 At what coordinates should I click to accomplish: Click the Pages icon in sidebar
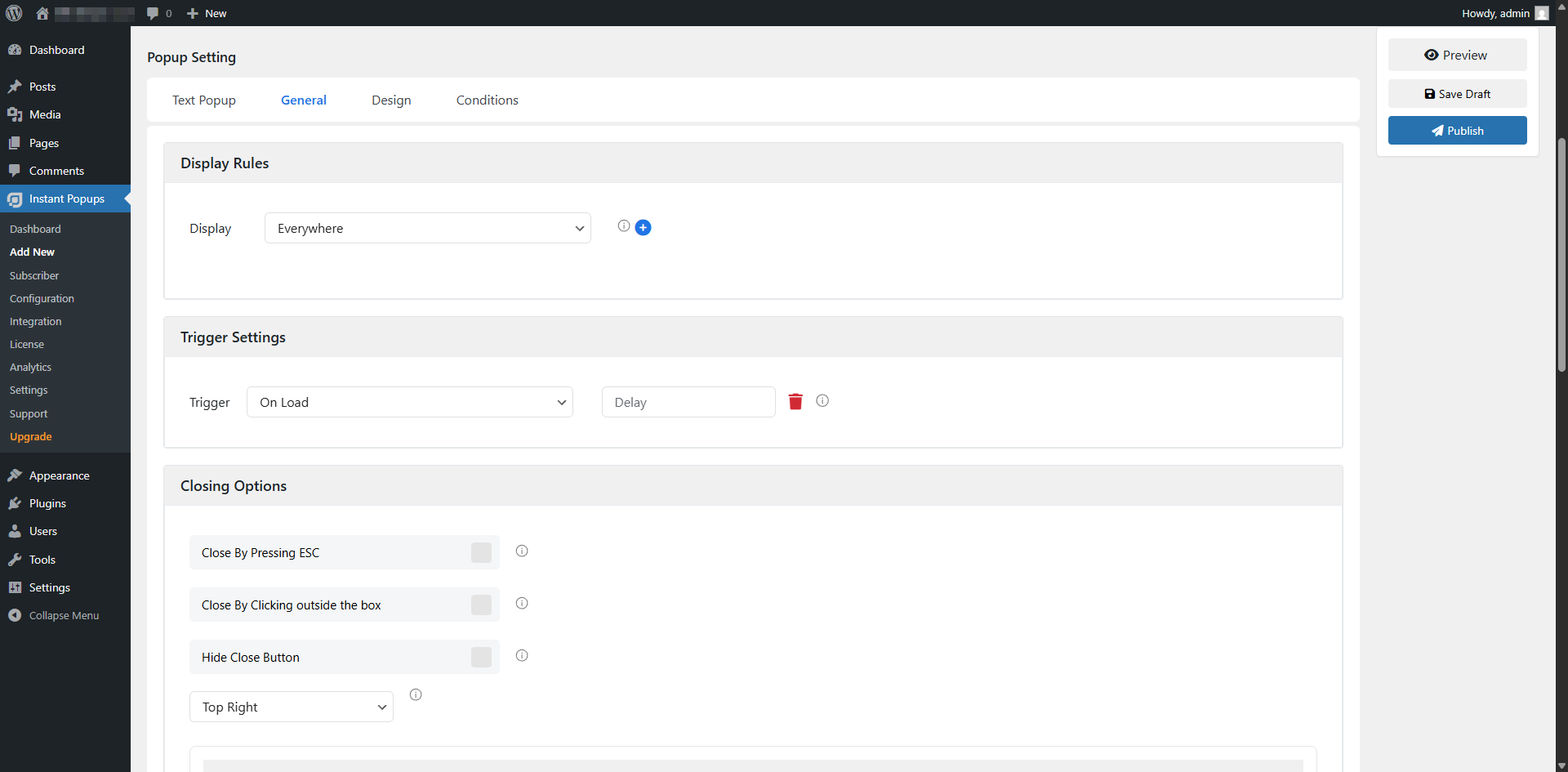click(15, 143)
